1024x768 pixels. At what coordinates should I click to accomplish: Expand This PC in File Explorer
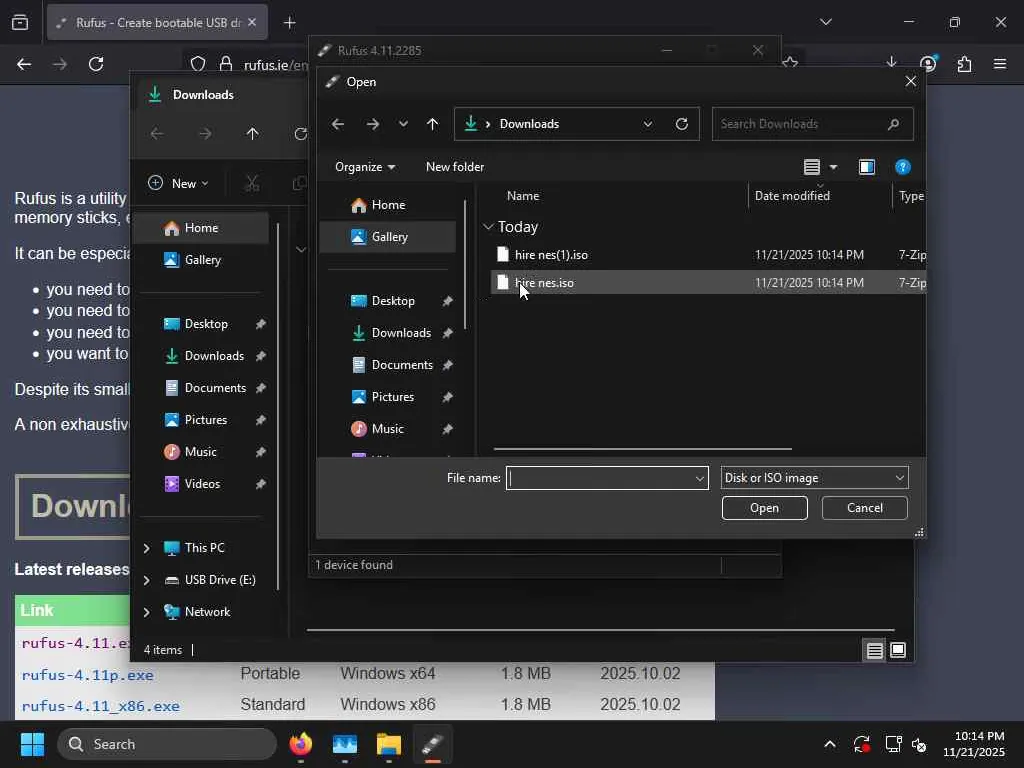click(x=146, y=548)
